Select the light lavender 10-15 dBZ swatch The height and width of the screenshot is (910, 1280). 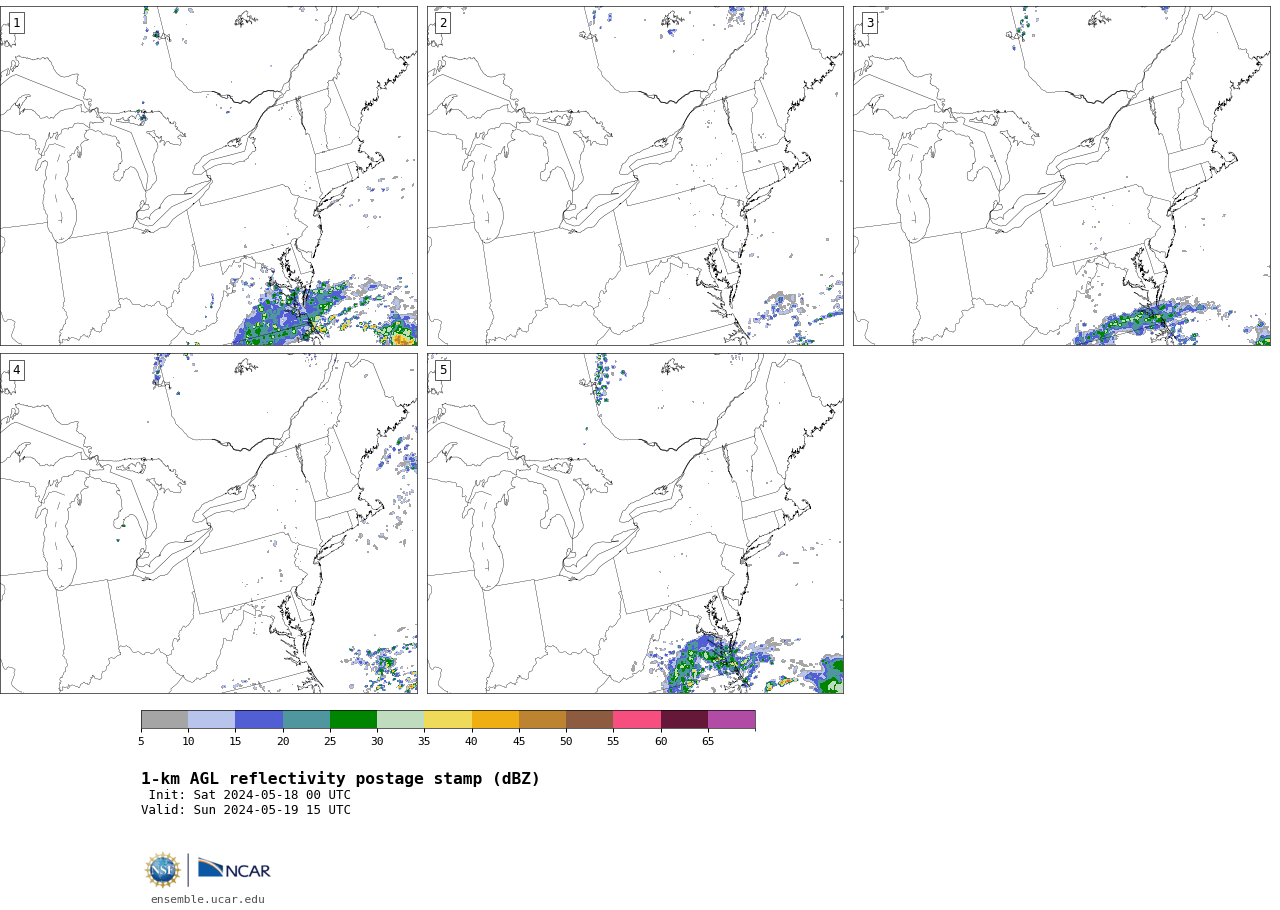coord(211,720)
